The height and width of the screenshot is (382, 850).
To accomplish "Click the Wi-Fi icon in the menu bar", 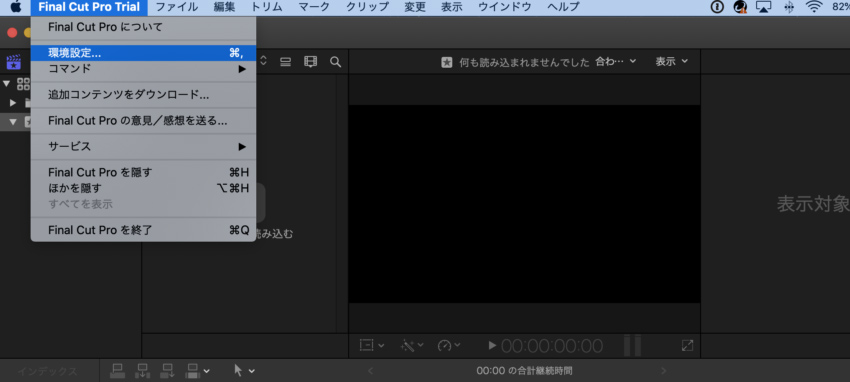I will (814, 7).
